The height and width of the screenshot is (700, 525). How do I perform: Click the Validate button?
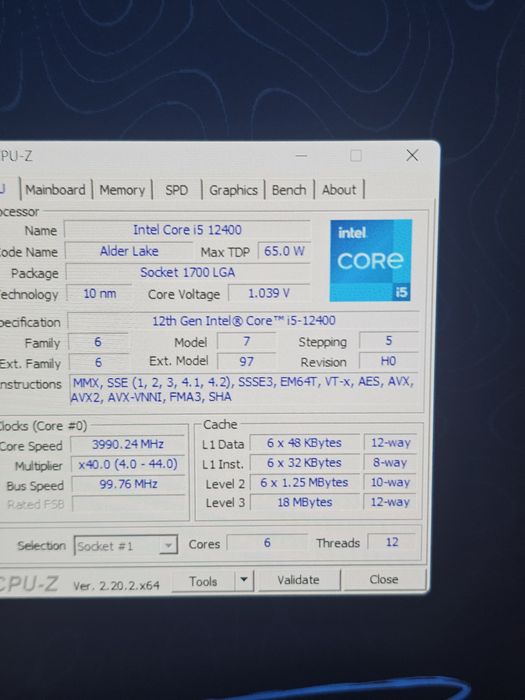pos(298,580)
